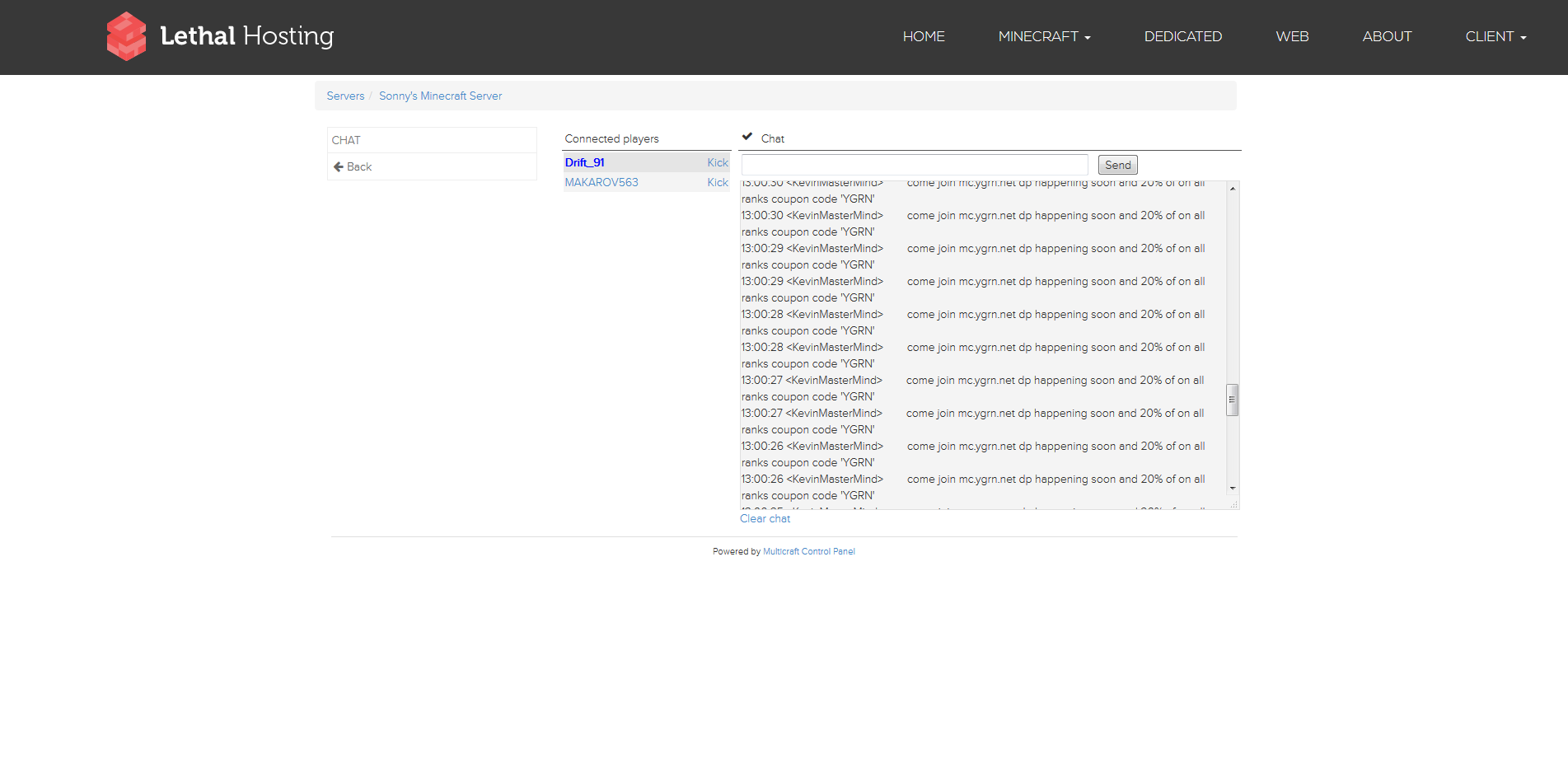Viewport: 1568px width, 758px height.
Task: Select player MAKAROV563 in the list
Action: click(601, 183)
